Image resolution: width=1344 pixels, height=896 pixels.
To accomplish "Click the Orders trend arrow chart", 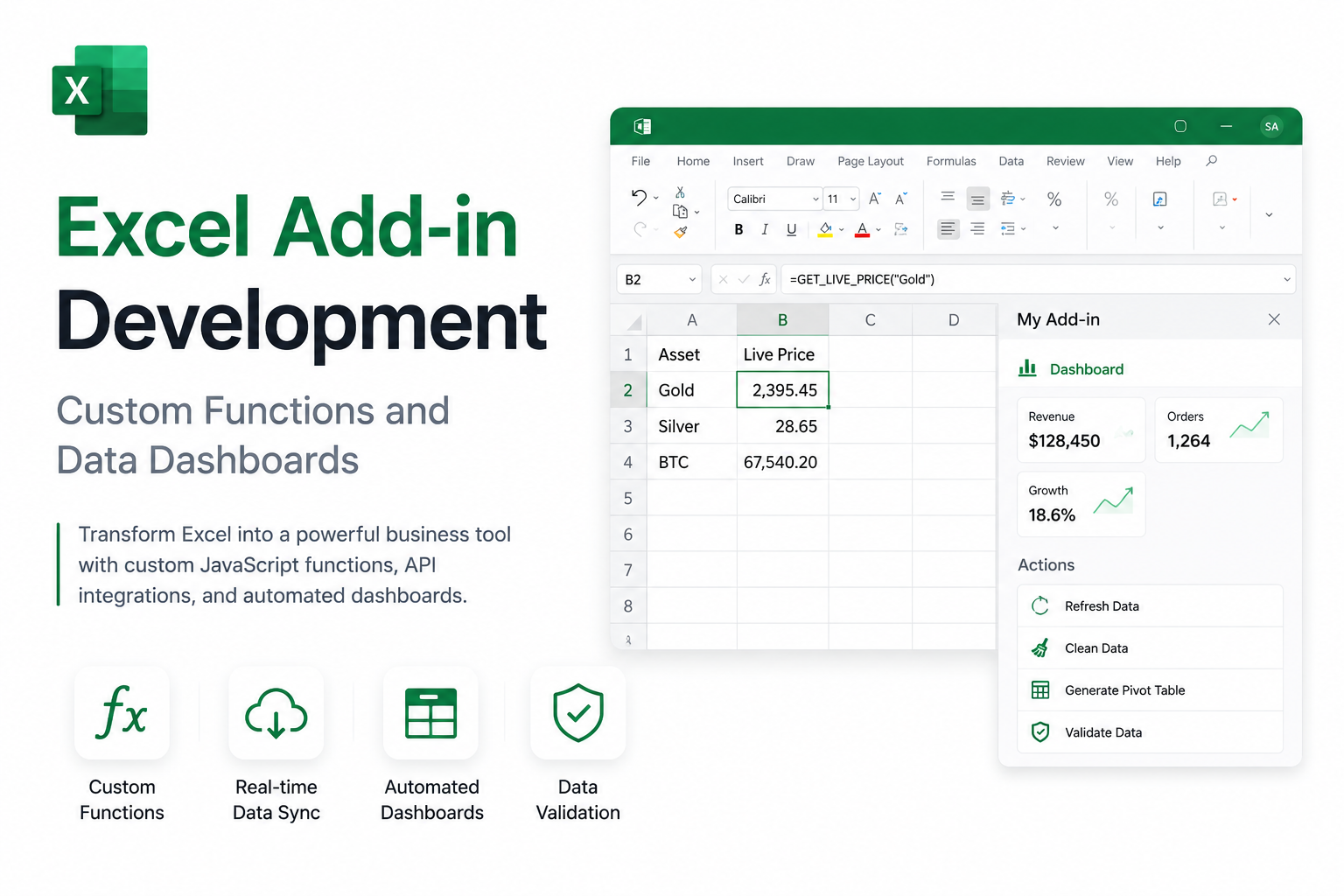I will coord(1249,425).
